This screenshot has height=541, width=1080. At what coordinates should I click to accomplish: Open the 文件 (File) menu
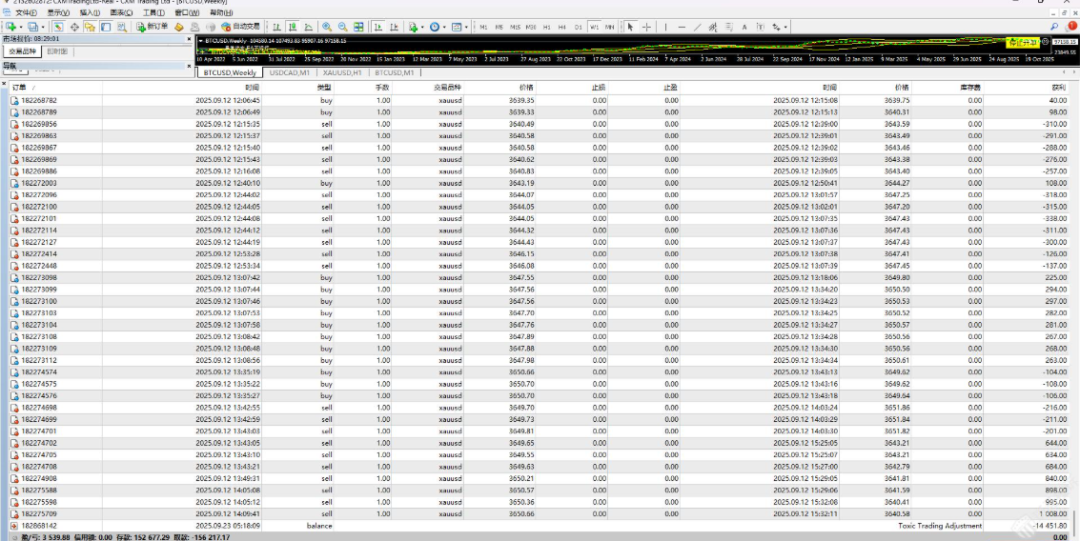coord(24,13)
